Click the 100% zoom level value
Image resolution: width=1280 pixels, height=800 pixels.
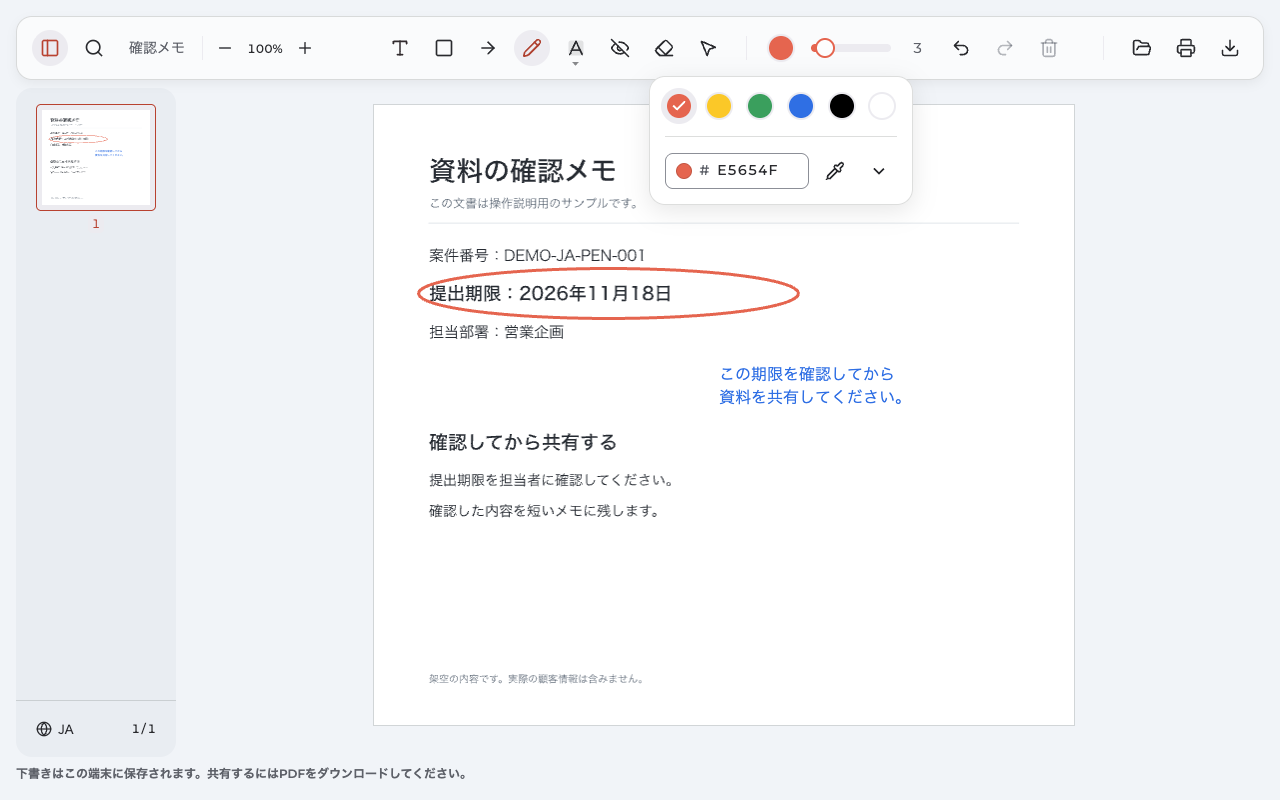click(265, 48)
